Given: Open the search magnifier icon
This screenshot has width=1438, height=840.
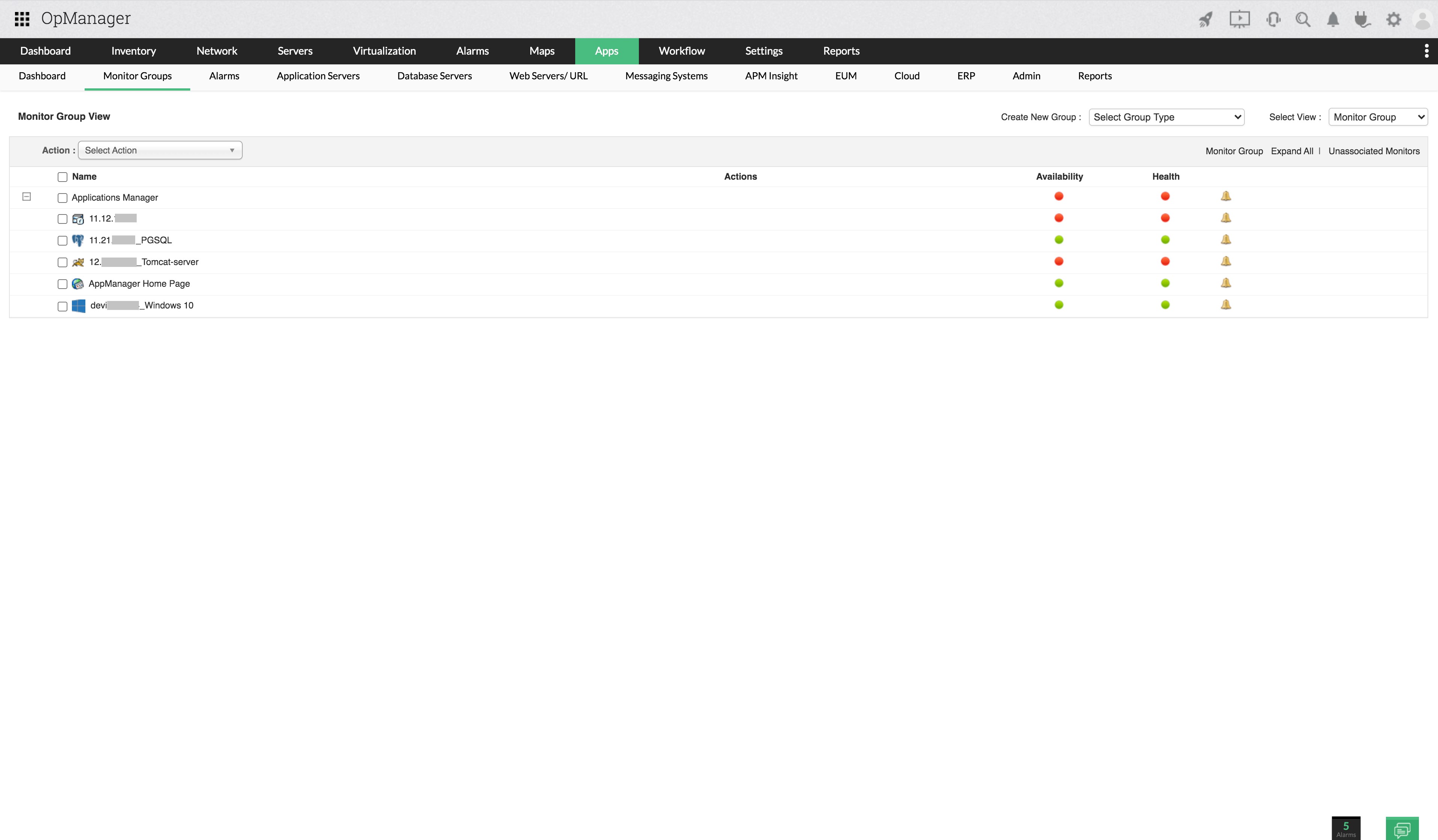Looking at the screenshot, I should (1303, 19).
